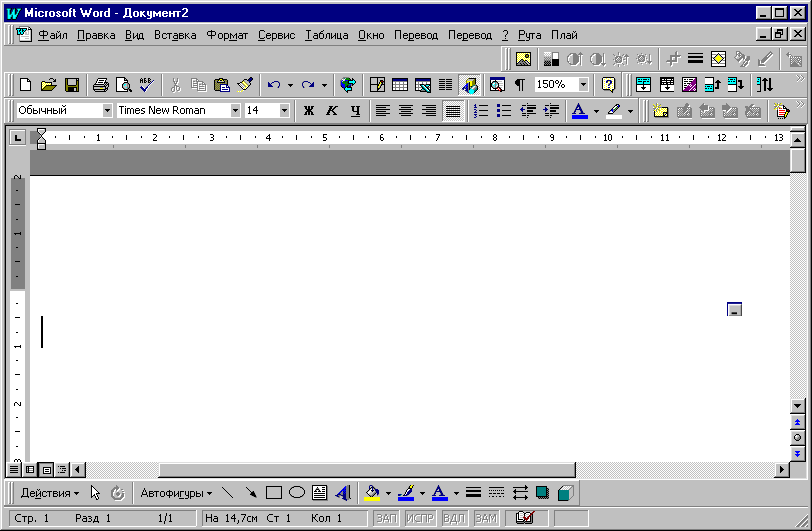Open the 150% zoom dropdown

(584, 84)
